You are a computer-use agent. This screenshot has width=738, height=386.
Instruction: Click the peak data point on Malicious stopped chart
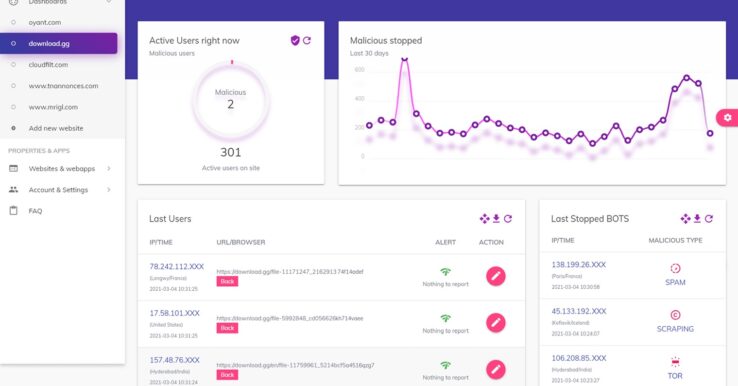click(x=404, y=58)
